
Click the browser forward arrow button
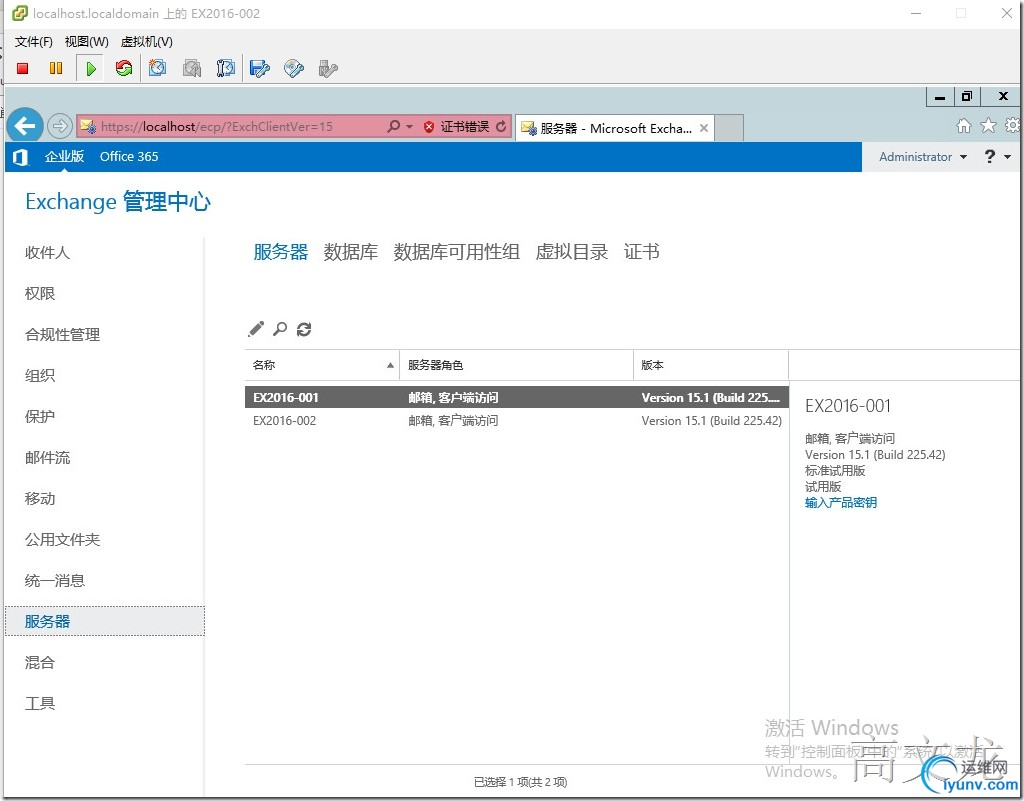coord(59,126)
